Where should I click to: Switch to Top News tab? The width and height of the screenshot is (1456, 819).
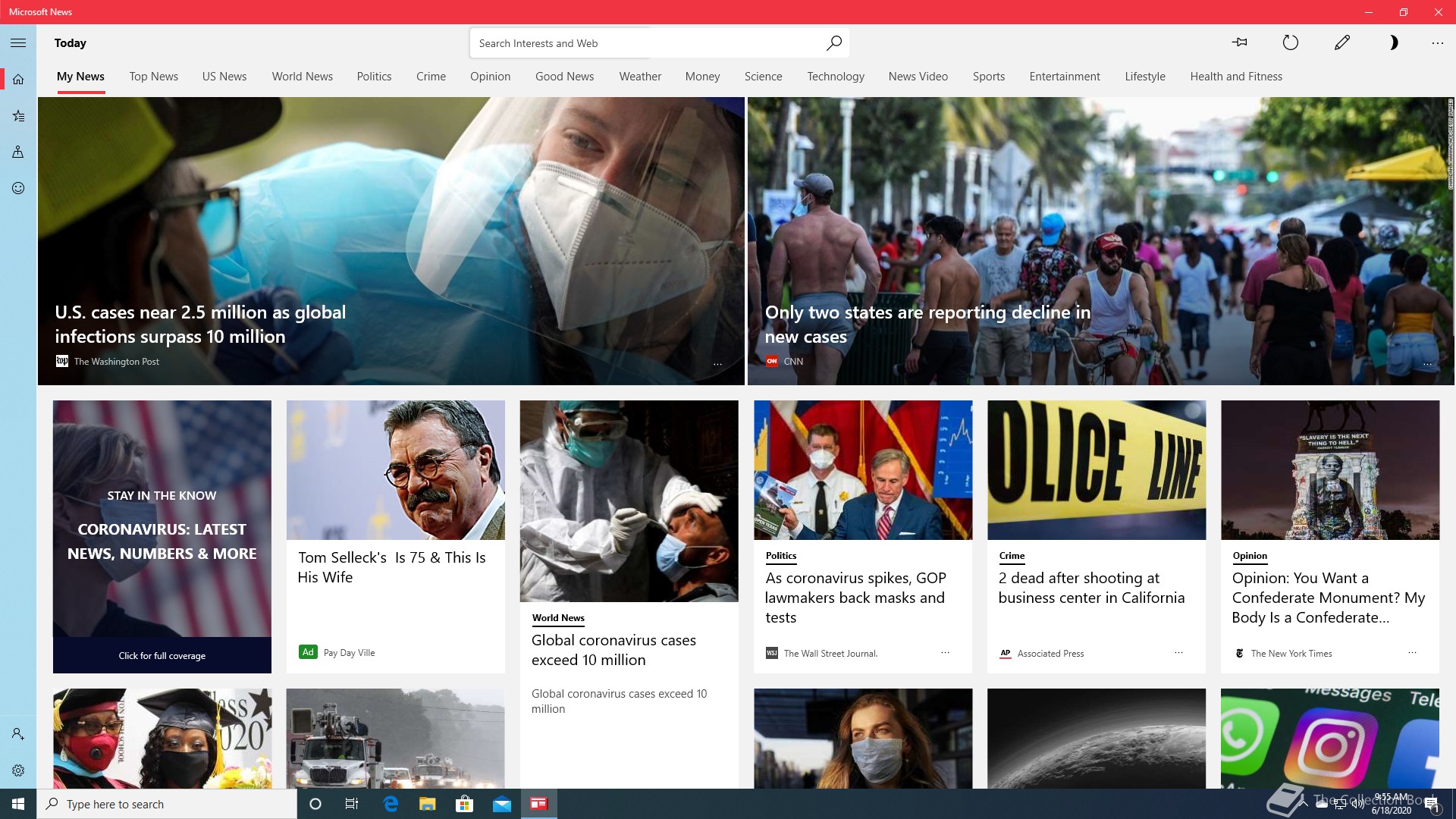(x=153, y=77)
